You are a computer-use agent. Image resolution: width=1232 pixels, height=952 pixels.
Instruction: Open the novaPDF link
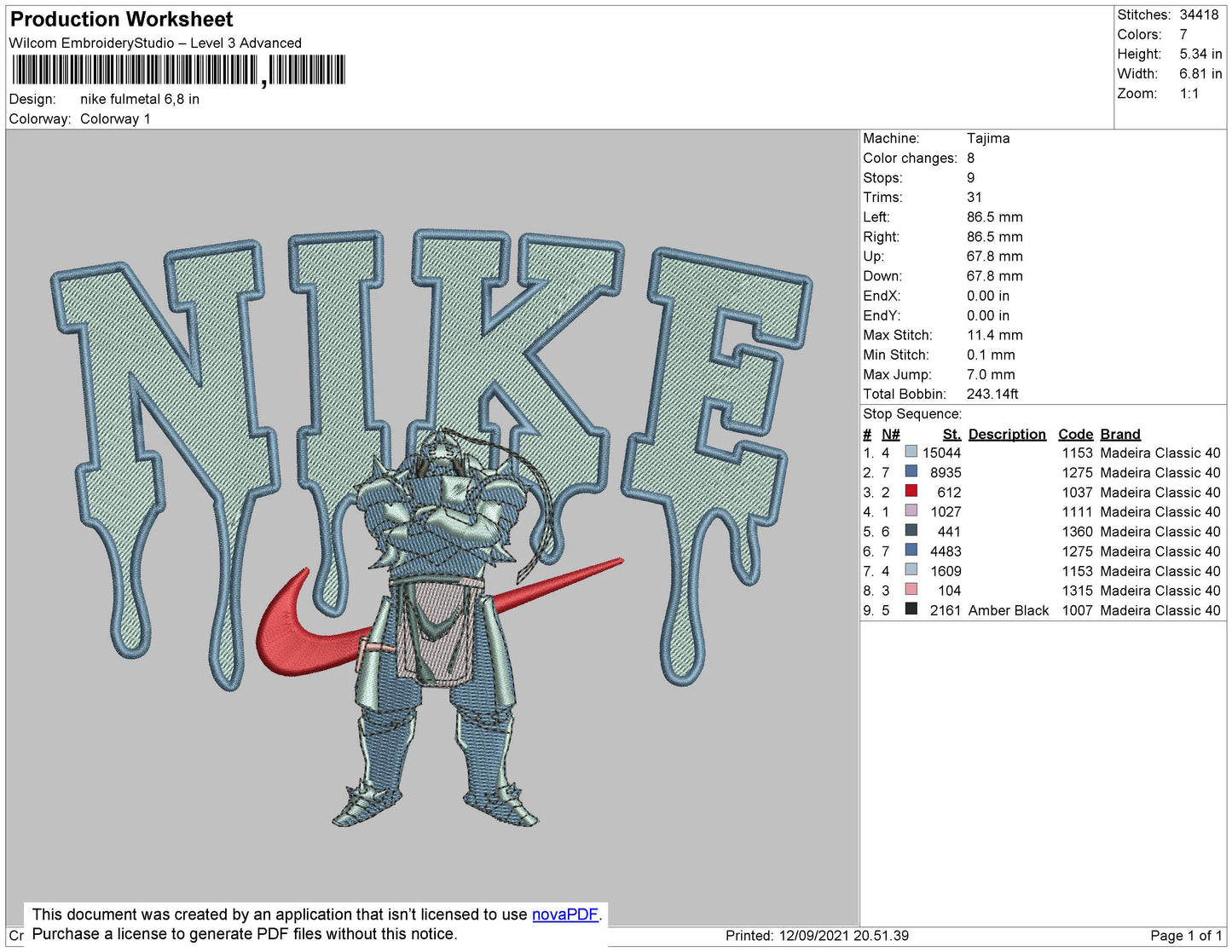pyautogui.click(x=564, y=914)
